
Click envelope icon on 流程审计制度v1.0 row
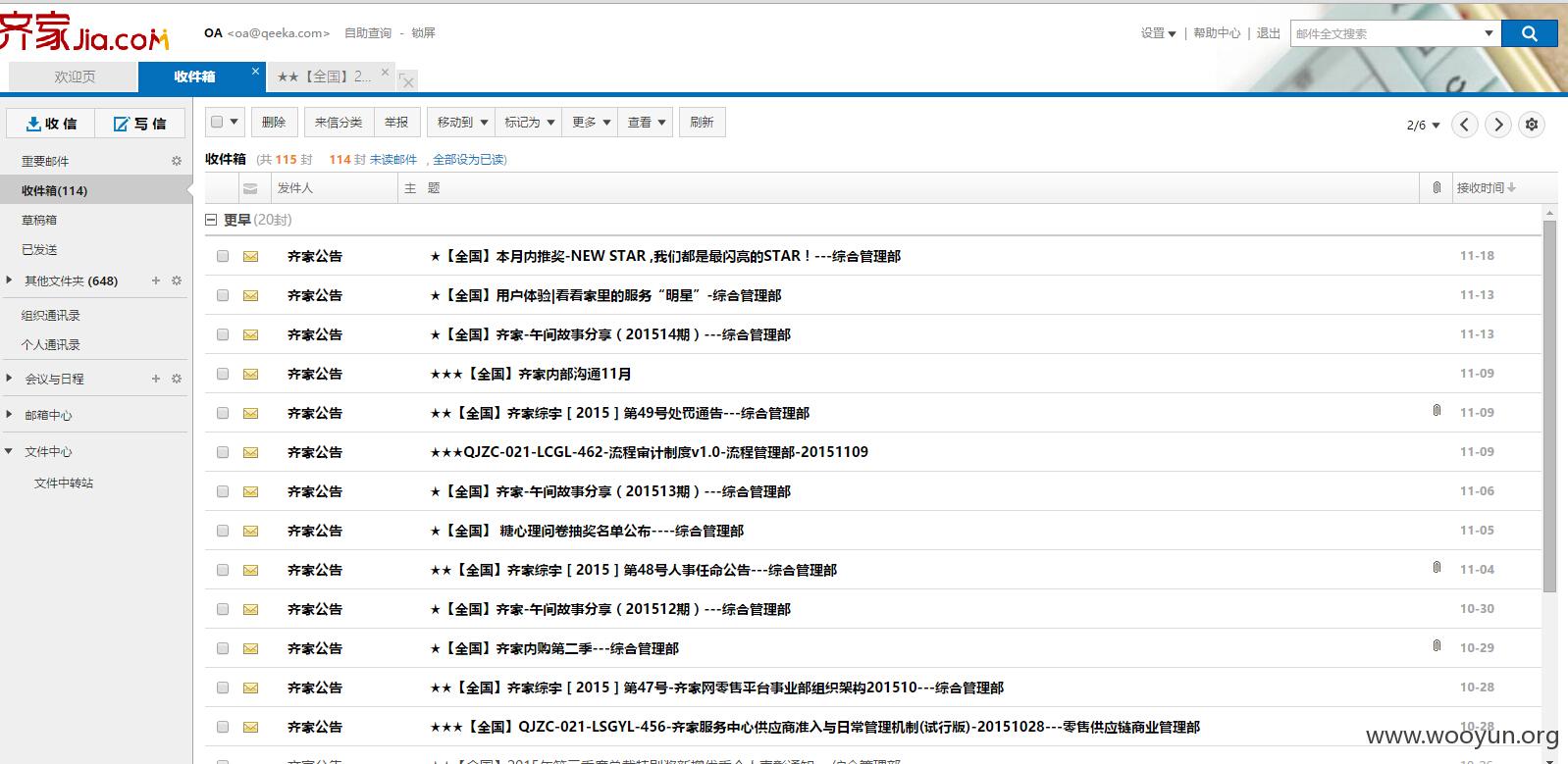click(x=250, y=452)
